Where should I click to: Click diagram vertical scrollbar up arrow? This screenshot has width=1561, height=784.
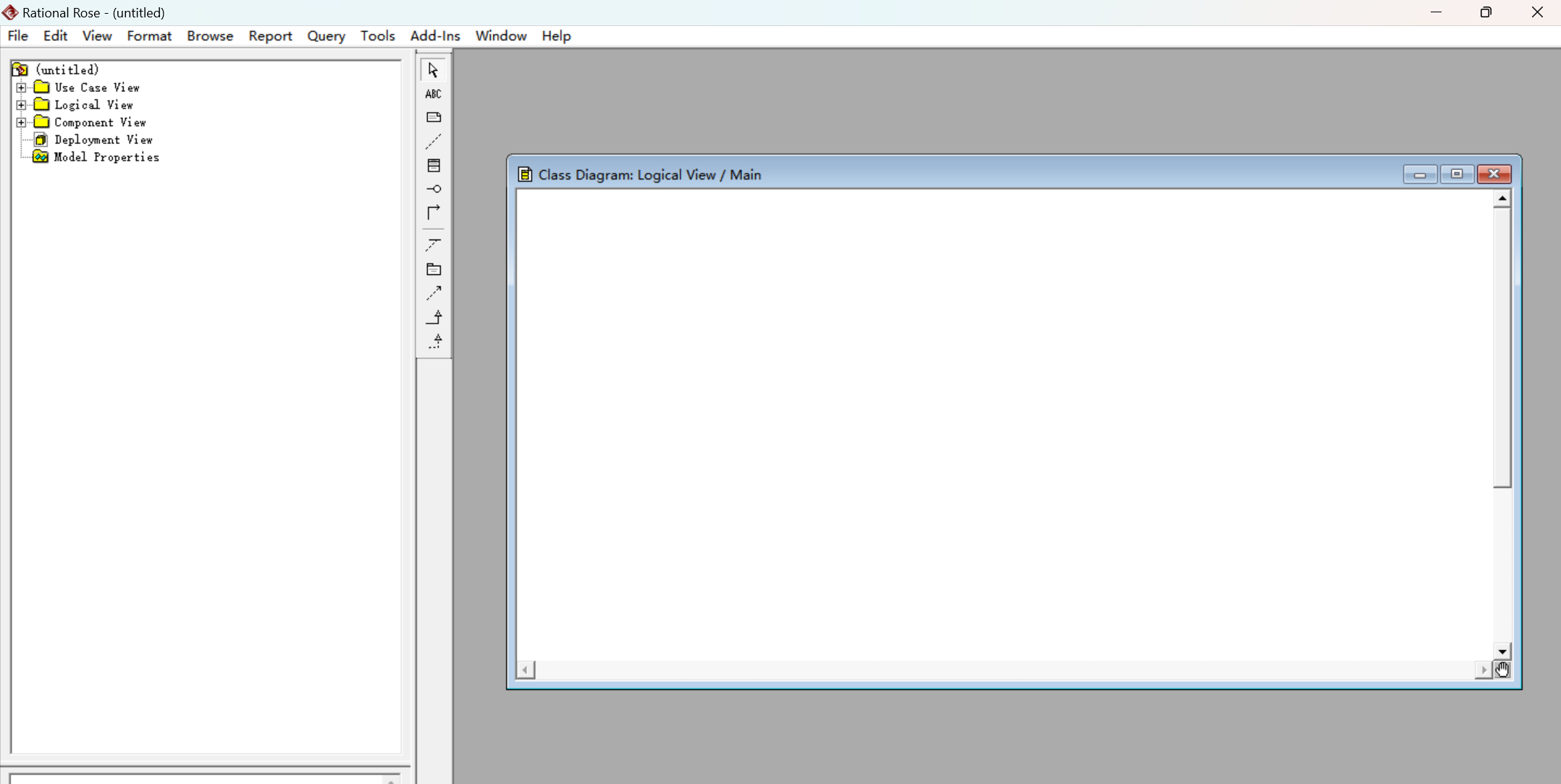coord(1502,198)
